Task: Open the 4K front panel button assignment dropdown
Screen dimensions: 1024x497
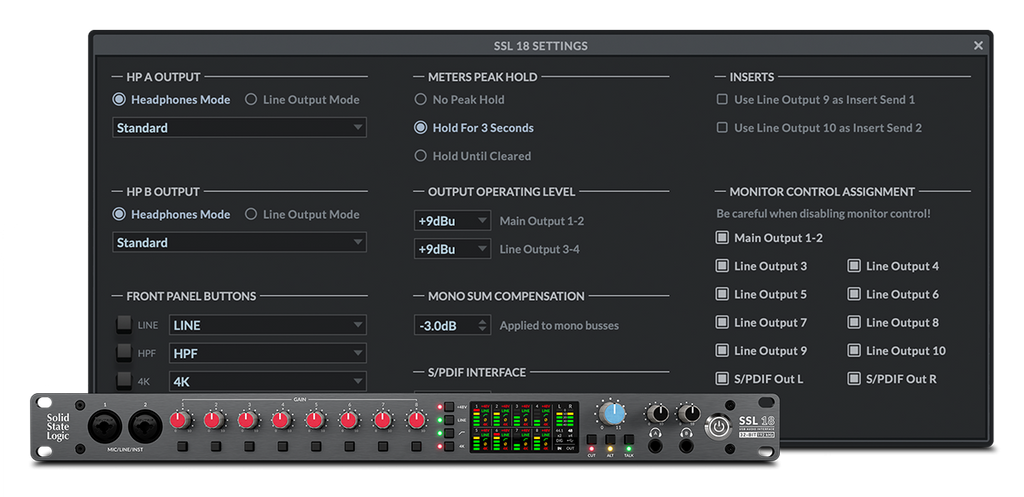Action: 268,381
